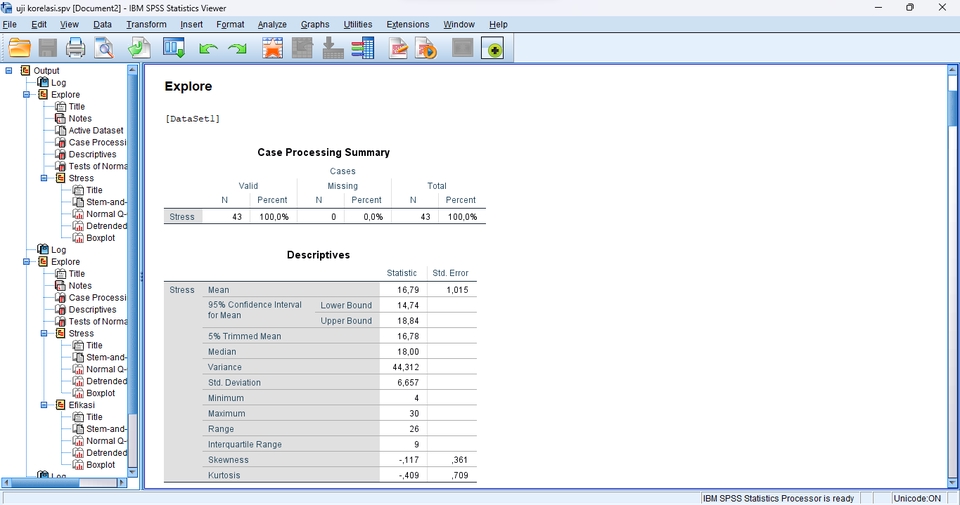The height and width of the screenshot is (505, 960).
Task: Click the create/edit autoscript pencil icon
Action: click(x=398, y=48)
